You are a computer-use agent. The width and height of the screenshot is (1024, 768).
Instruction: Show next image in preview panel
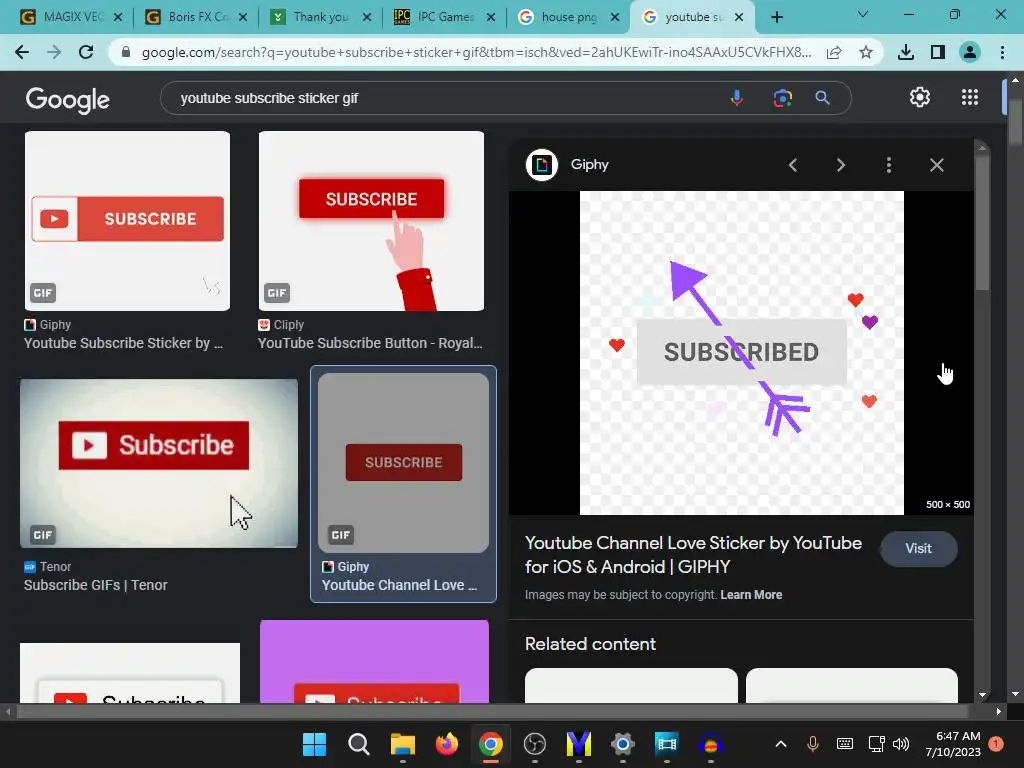[840, 165]
